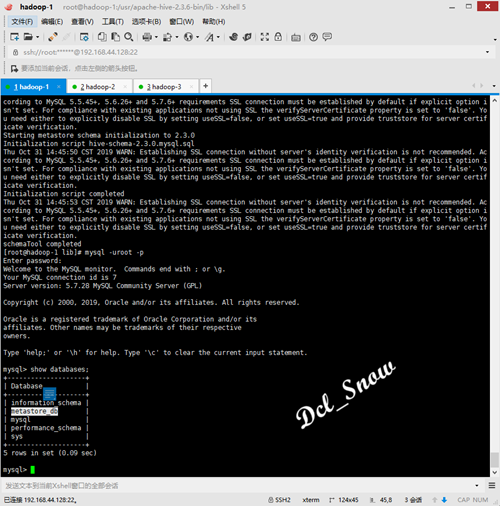Click the Open Session folder icon
500x506 pixels.
pyautogui.click(x=28, y=37)
